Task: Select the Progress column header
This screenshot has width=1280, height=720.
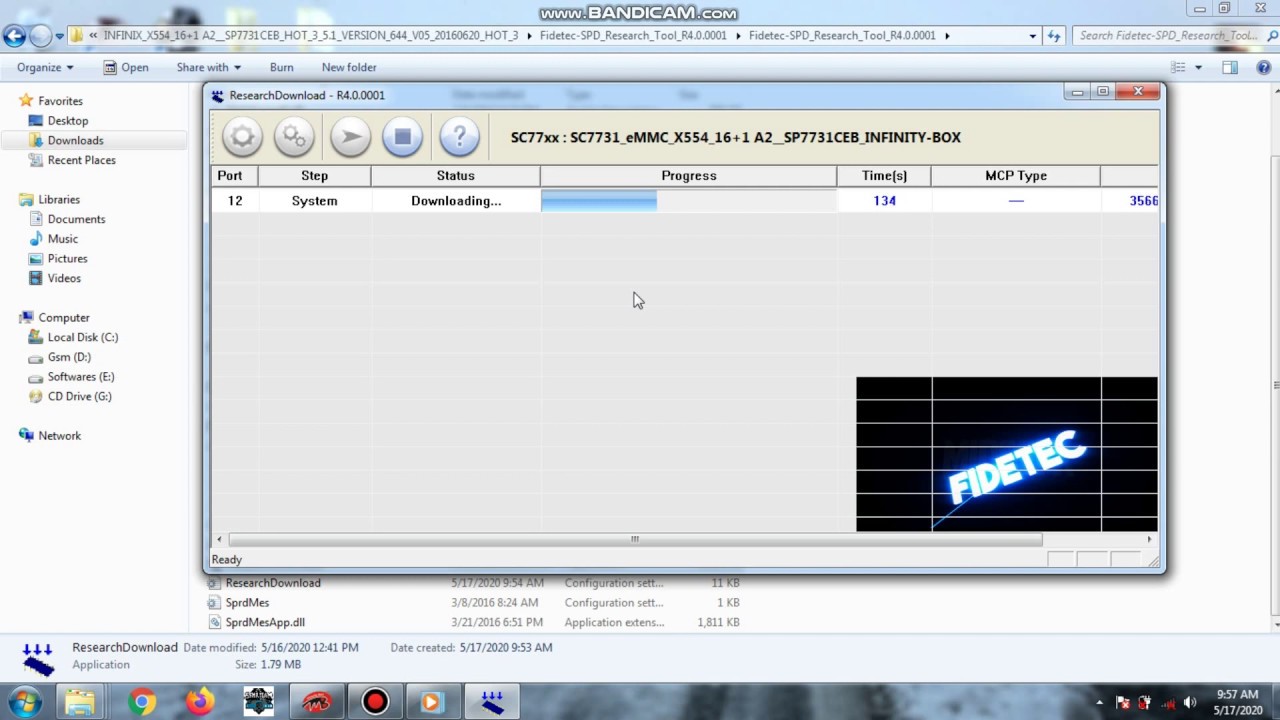Action: [x=688, y=176]
